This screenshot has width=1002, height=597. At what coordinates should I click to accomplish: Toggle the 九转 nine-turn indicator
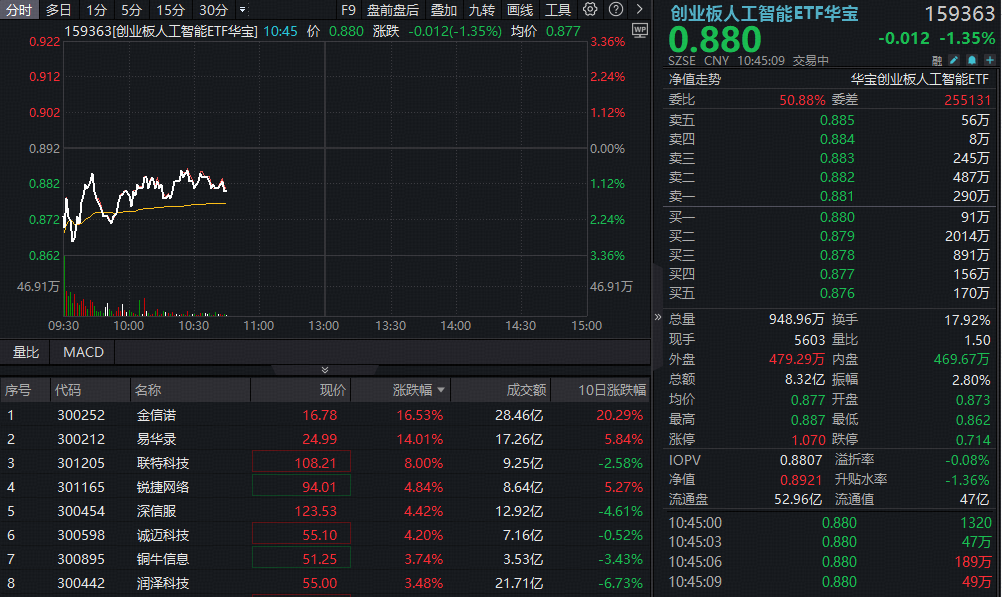pos(481,10)
